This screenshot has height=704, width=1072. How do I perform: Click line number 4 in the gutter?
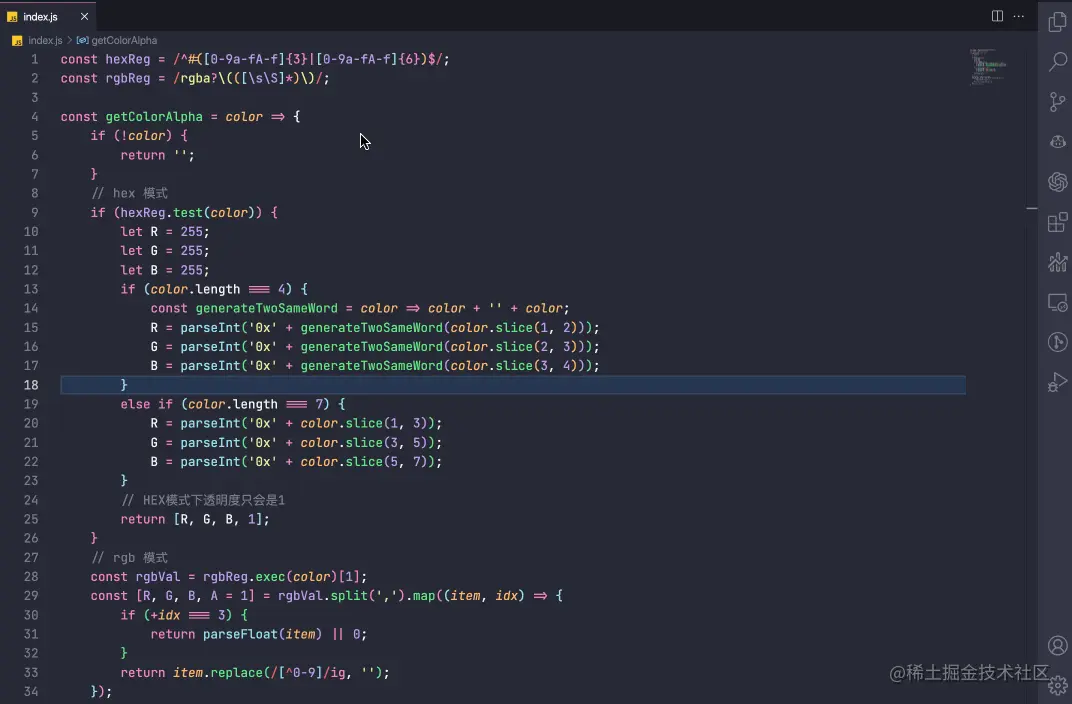click(35, 117)
